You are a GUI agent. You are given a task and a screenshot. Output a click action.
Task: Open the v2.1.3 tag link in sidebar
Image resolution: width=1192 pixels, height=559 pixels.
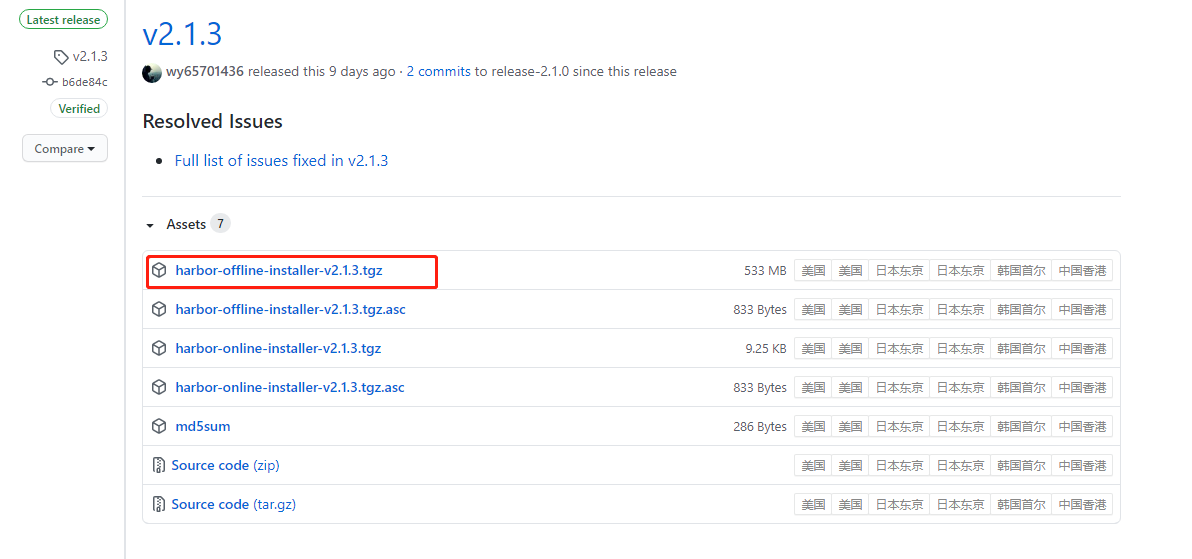click(90, 56)
